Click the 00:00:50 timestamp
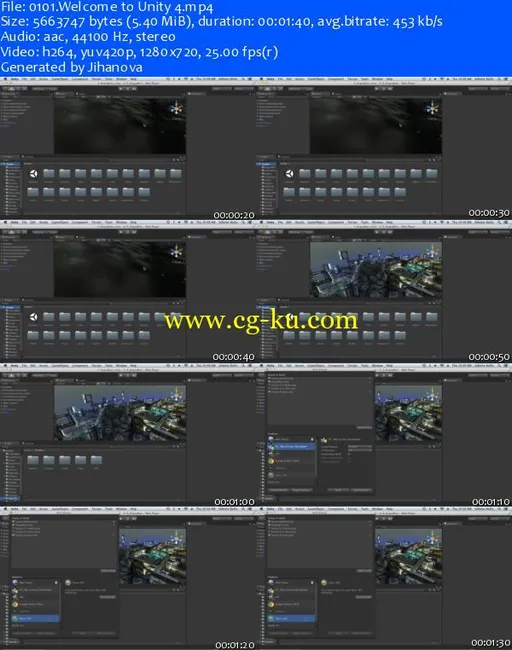The image size is (512, 650). click(489, 357)
